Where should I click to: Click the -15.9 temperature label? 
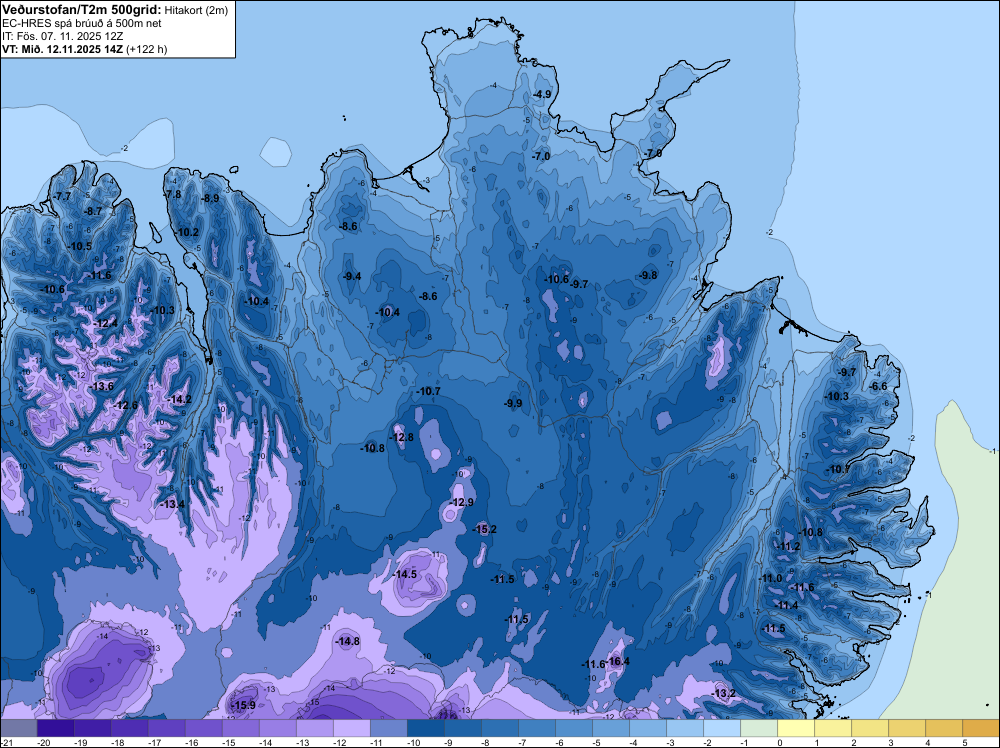(242, 705)
